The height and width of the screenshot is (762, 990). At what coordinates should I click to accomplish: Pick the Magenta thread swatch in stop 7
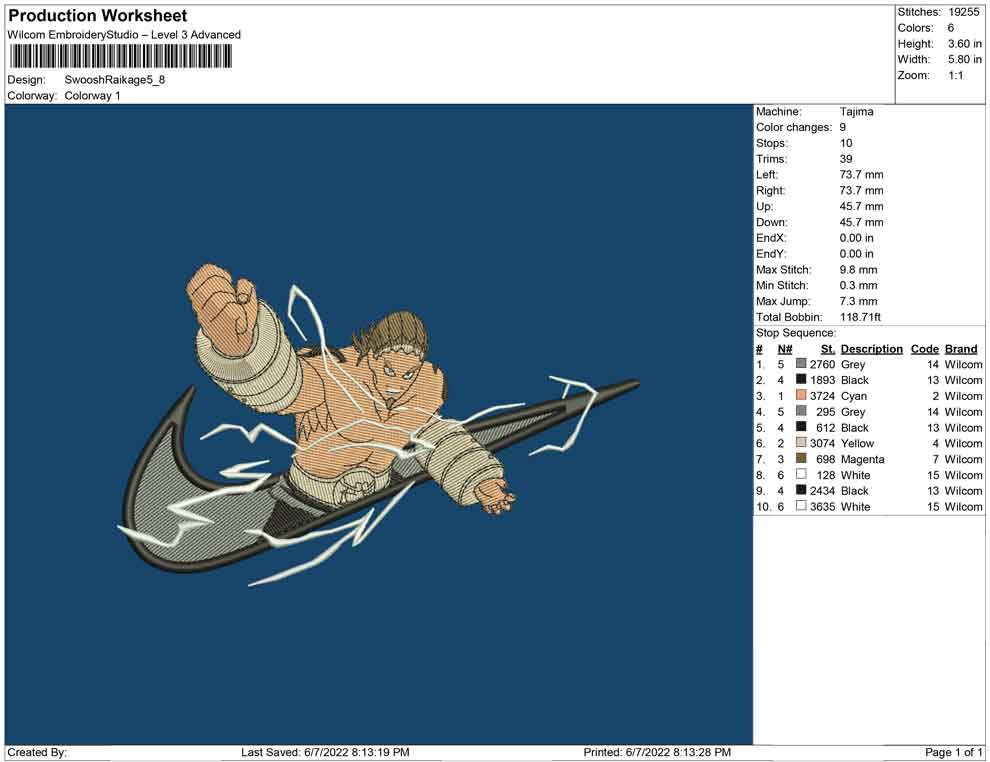(x=801, y=459)
